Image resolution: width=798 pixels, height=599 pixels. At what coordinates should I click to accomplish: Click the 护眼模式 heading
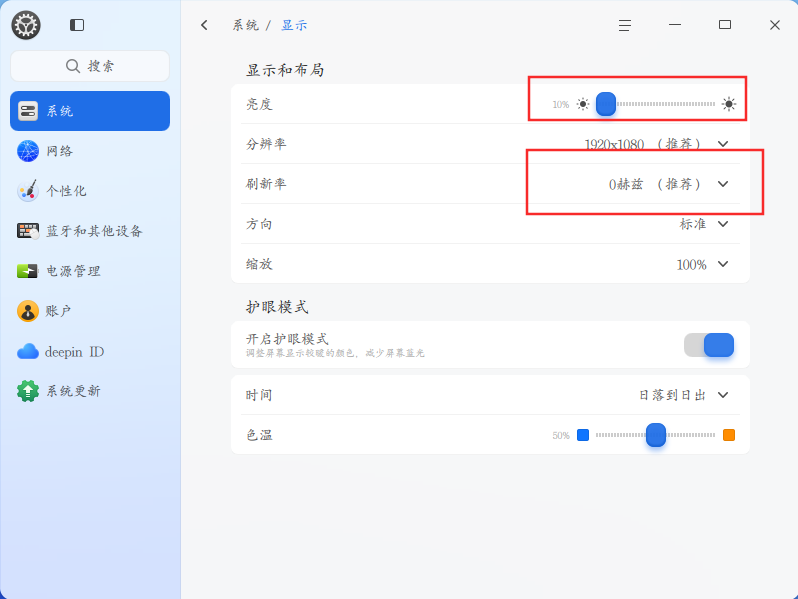(277, 307)
